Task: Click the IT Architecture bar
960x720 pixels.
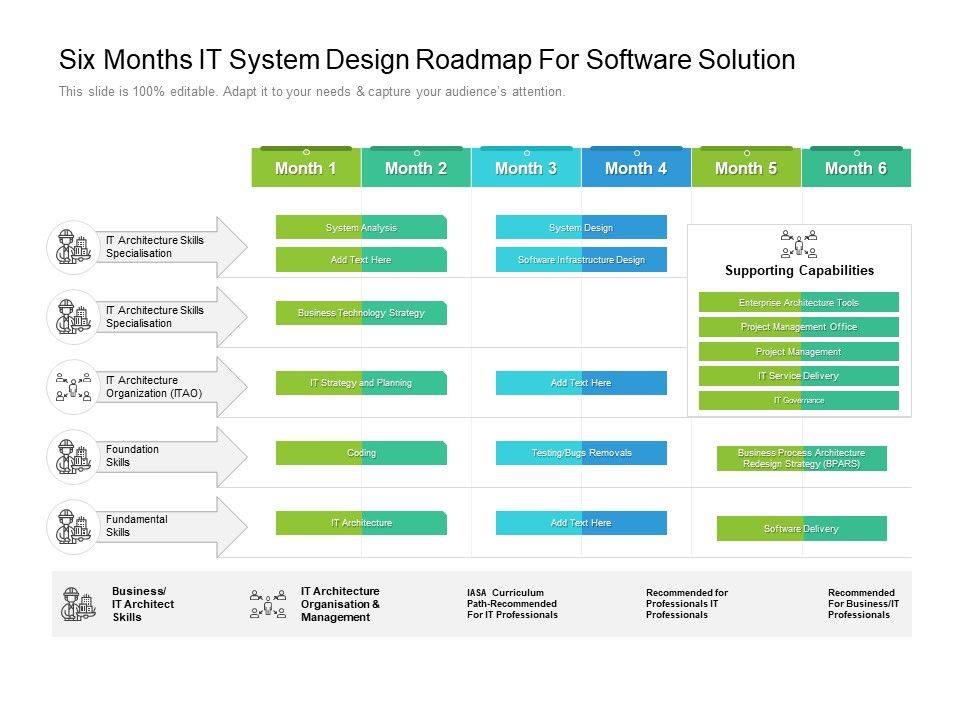Action: tap(361, 523)
